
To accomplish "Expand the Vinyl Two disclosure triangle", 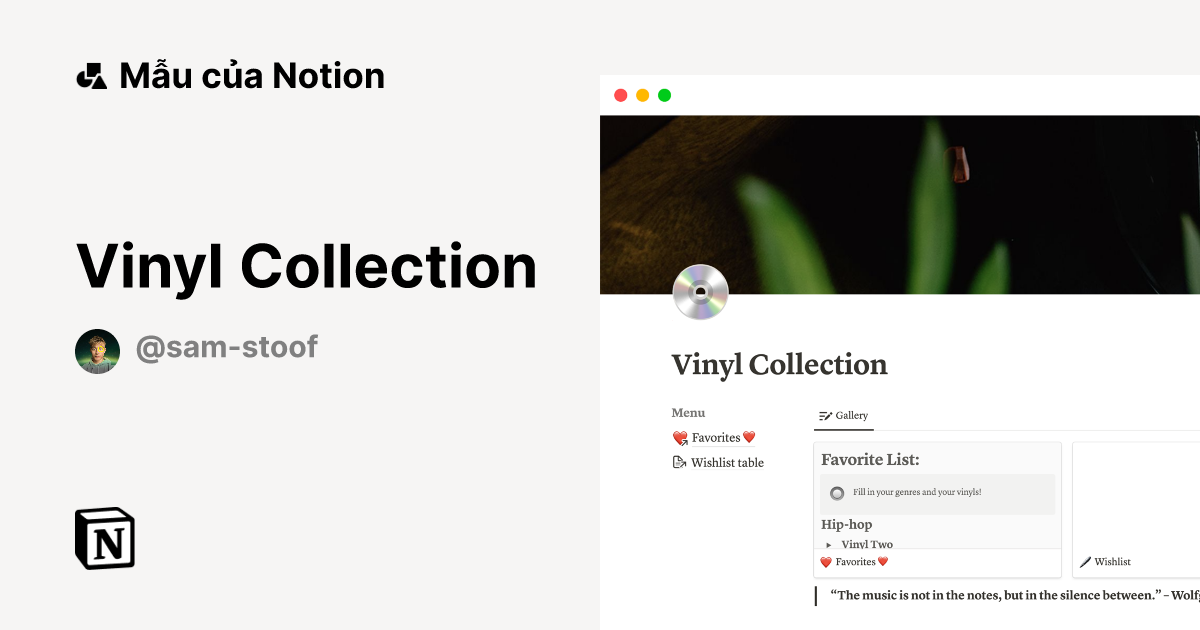I will [x=829, y=544].
